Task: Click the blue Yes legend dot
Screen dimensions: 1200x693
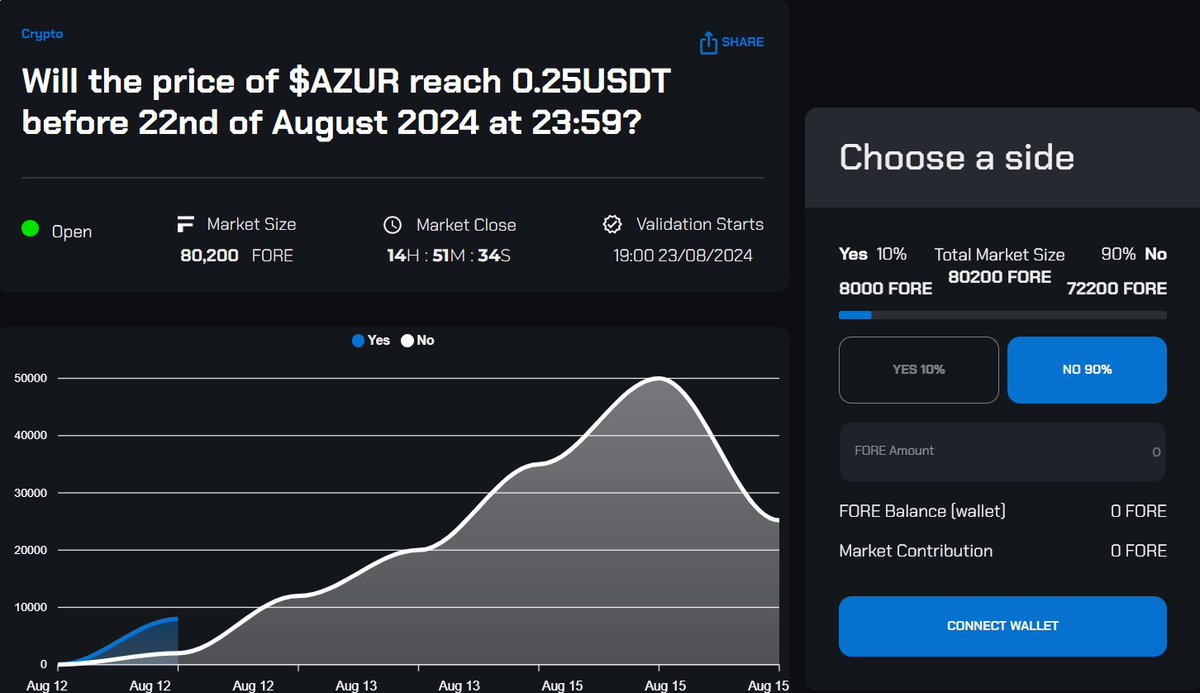Action: tap(359, 340)
